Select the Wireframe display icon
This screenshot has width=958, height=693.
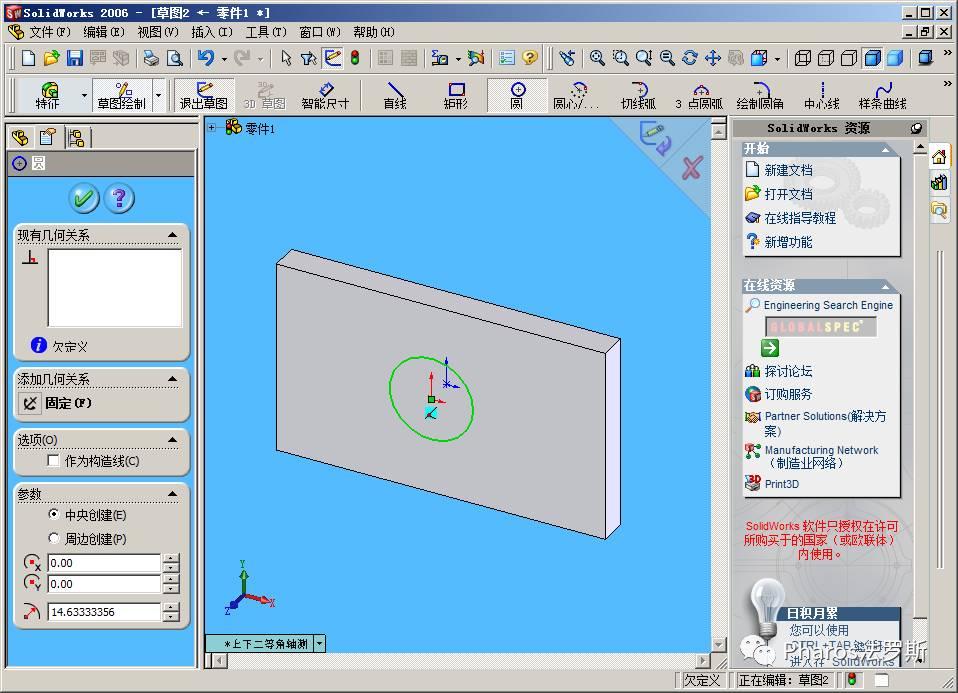coord(802,58)
